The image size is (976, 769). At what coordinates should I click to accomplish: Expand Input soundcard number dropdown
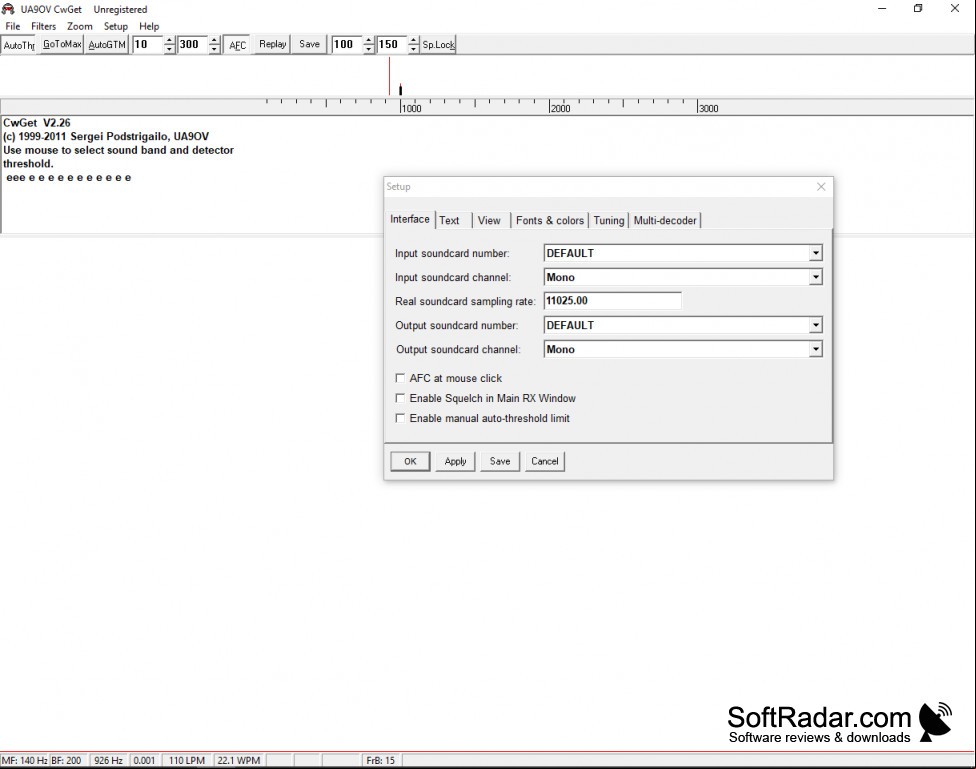coord(815,253)
